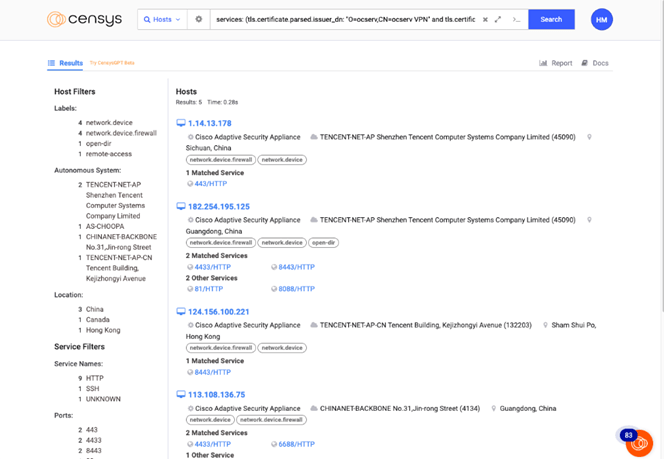The width and height of the screenshot is (664, 459).
Task: Filter location by Hong Kong
Action: [103, 330]
